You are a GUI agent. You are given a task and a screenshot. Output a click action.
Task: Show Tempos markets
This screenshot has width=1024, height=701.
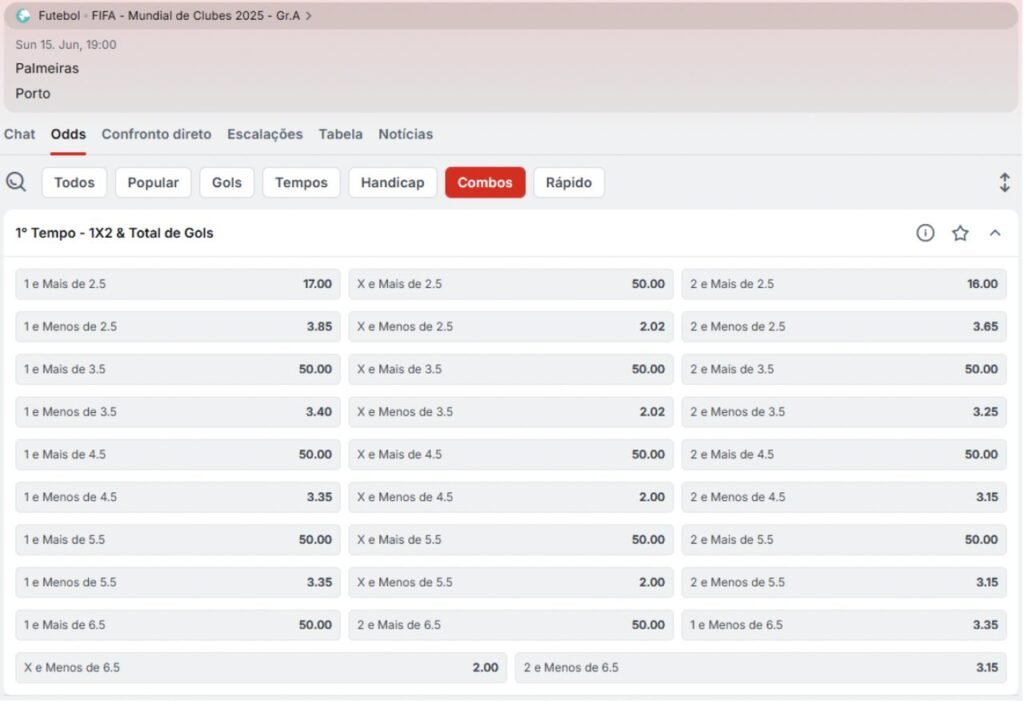pos(301,182)
